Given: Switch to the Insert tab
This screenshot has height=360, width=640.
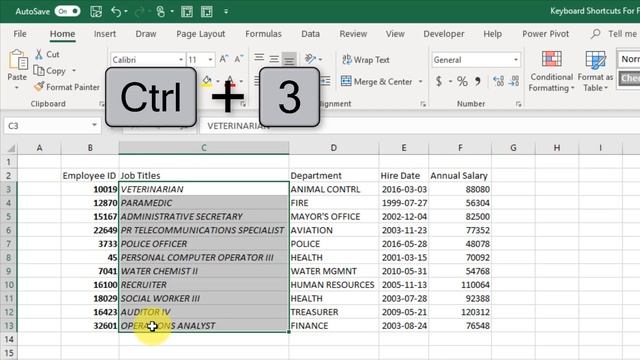Looking at the screenshot, I should pos(104,34).
